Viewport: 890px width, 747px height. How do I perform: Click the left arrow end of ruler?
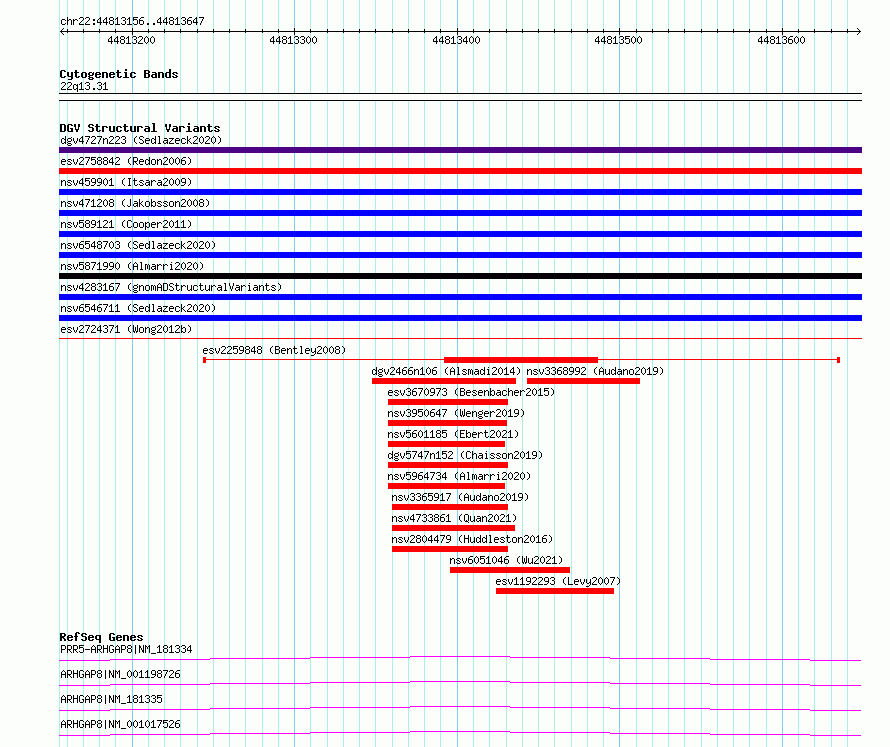pos(62,32)
